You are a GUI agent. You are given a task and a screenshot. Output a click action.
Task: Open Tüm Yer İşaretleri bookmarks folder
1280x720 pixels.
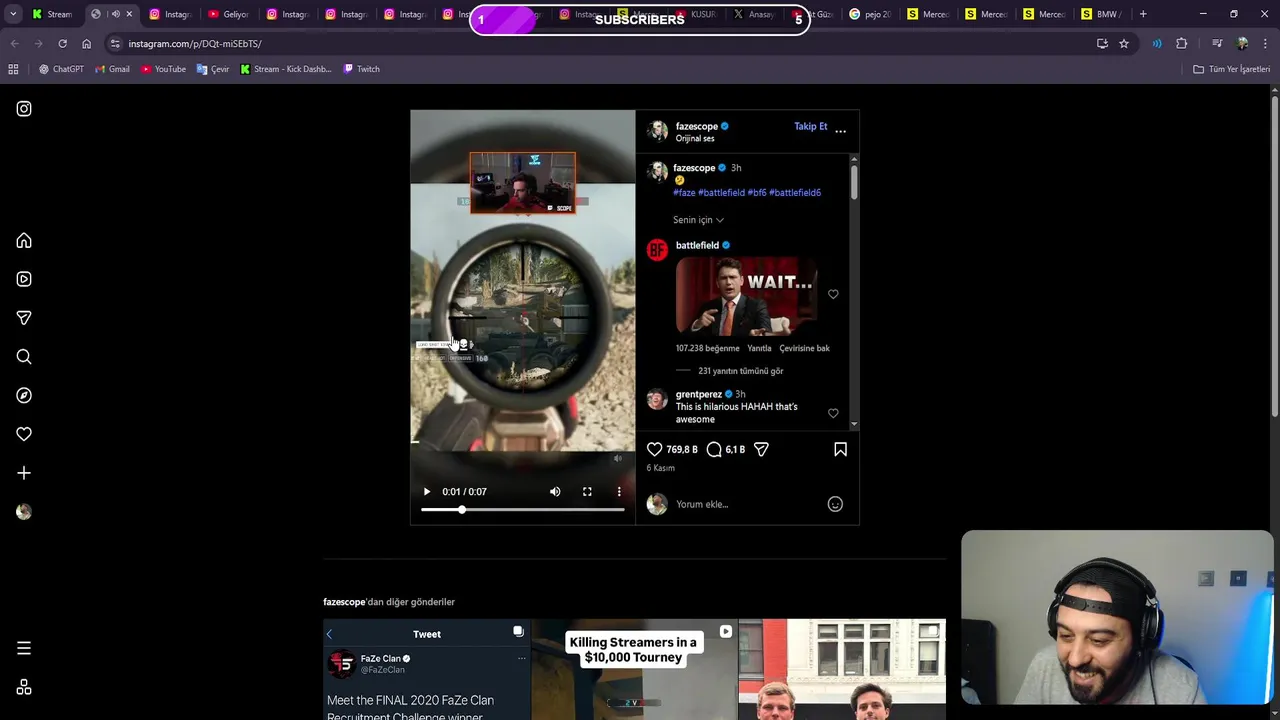(x=1231, y=69)
